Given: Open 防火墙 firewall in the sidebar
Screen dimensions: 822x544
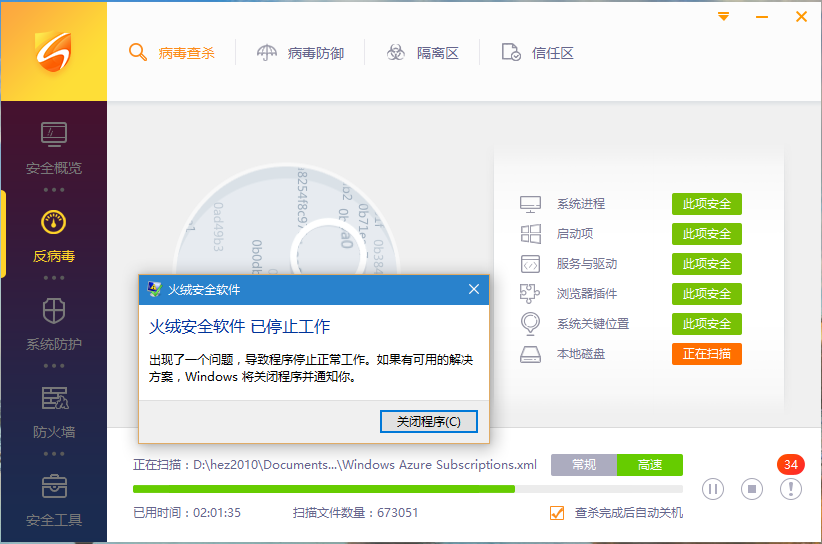Looking at the screenshot, I should point(53,412).
